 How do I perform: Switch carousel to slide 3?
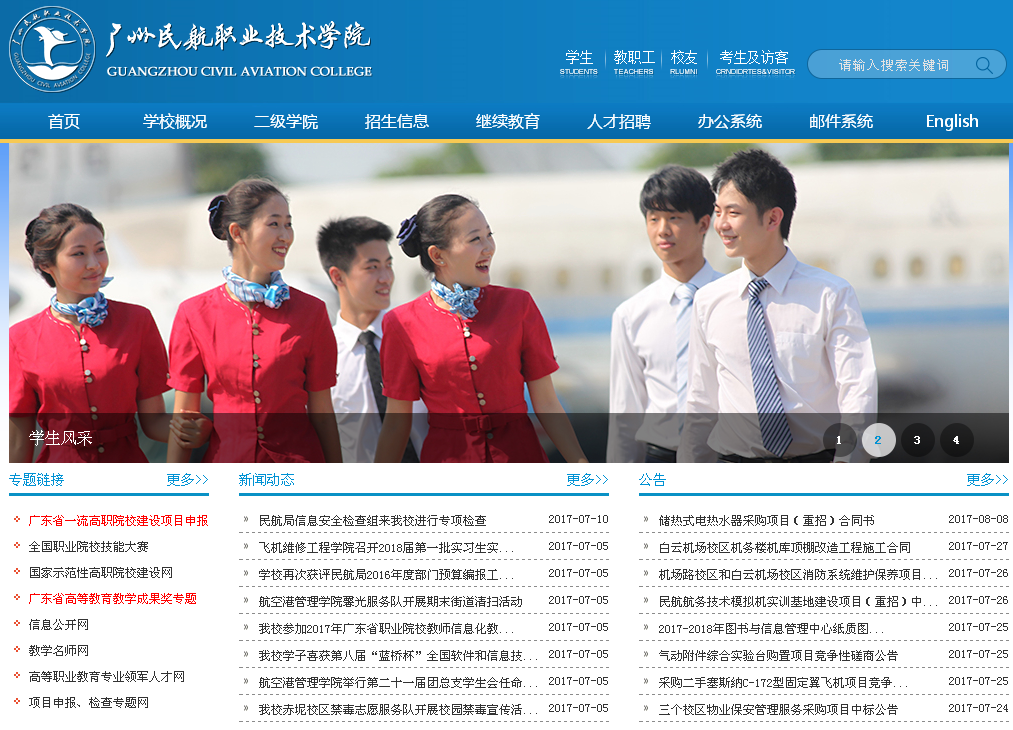click(x=917, y=440)
